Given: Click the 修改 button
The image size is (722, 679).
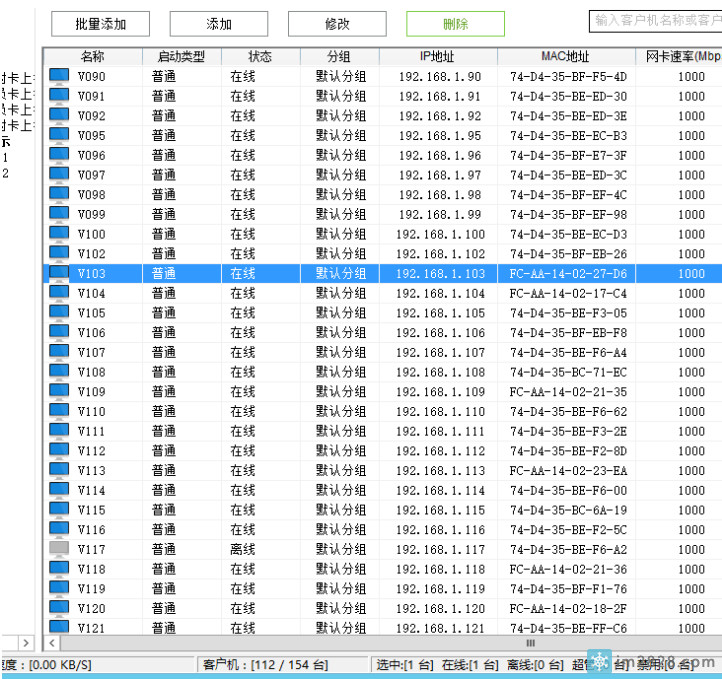Looking at the screenshot, I should tap(337, 24).
